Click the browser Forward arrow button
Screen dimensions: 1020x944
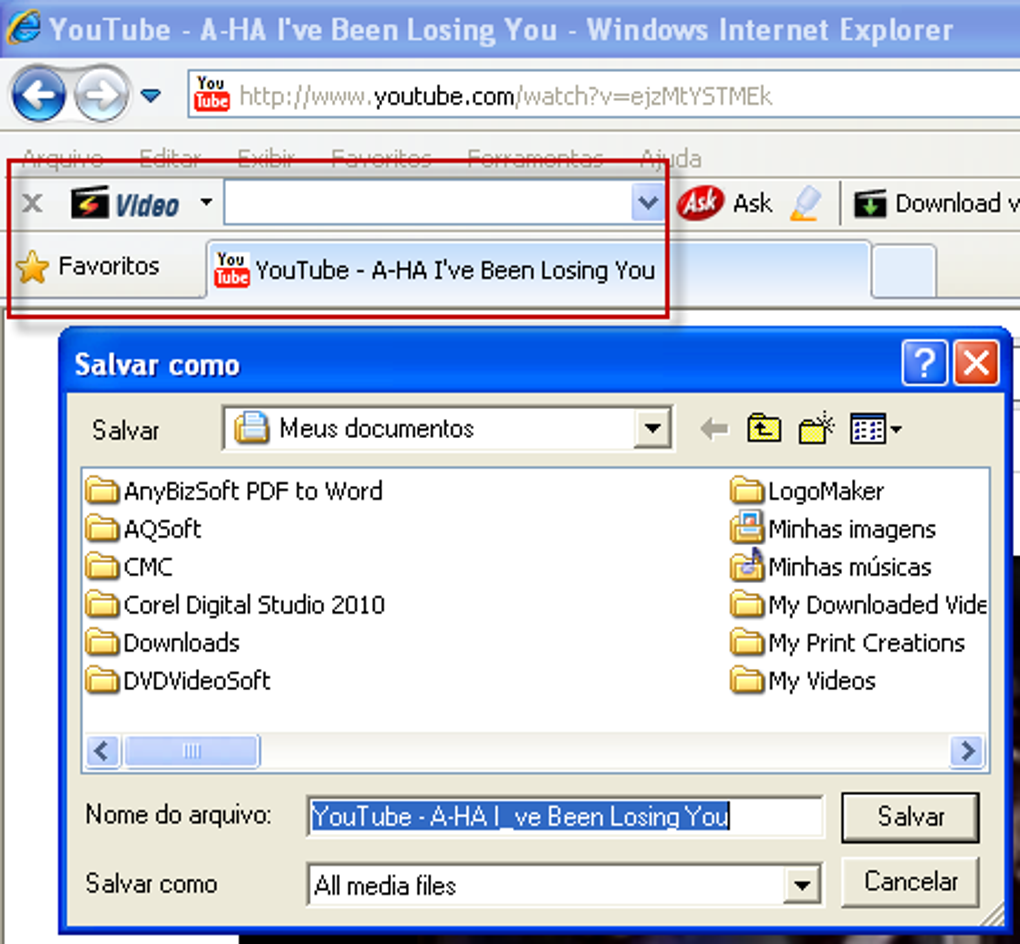tap(100, 96)
